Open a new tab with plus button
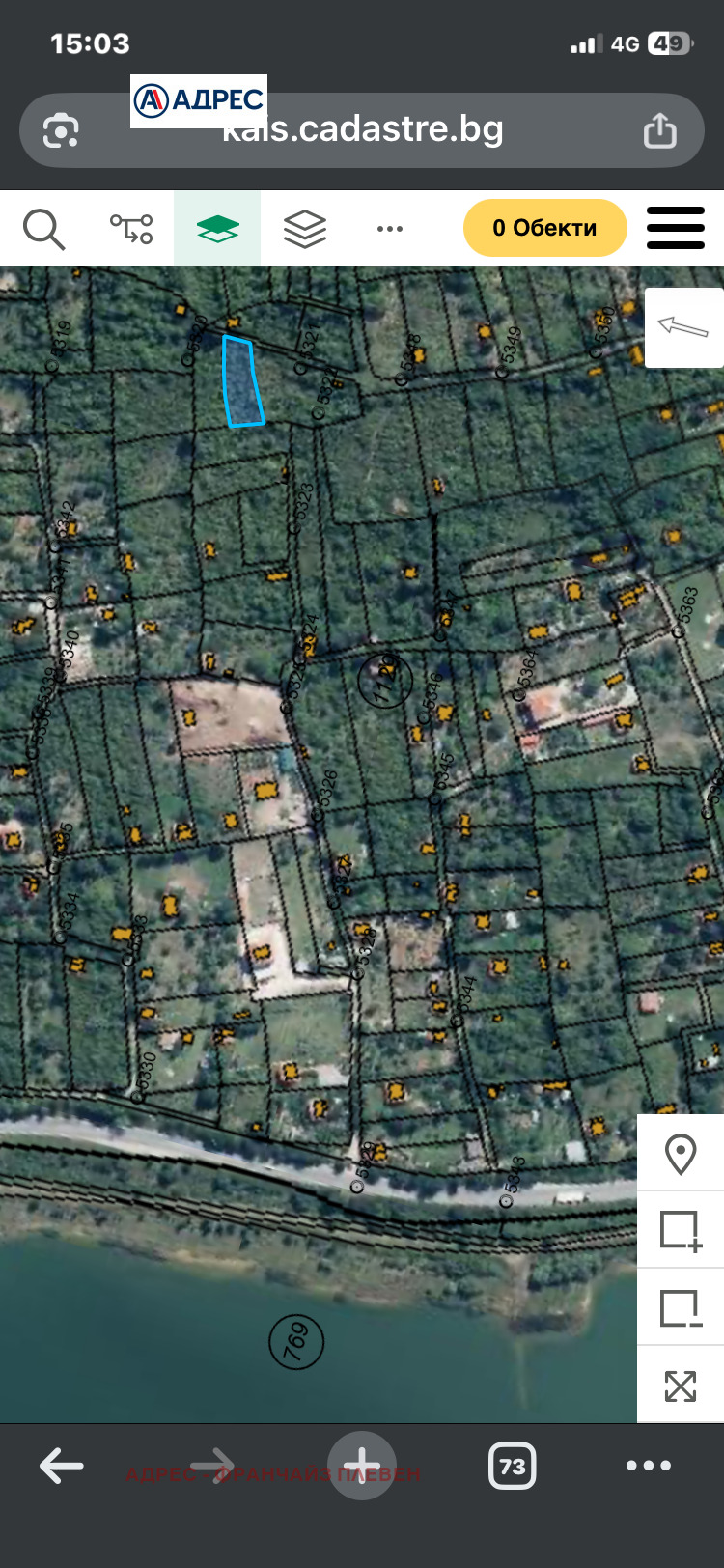This screenshot has height=1568, width=724. tap(362, 1466)
